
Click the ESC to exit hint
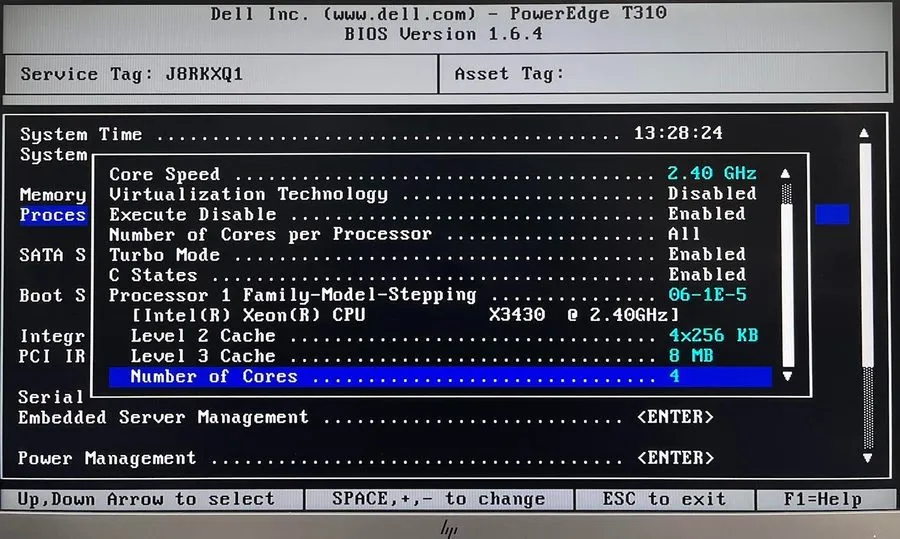pyautogui.click(x=664, y=499)
